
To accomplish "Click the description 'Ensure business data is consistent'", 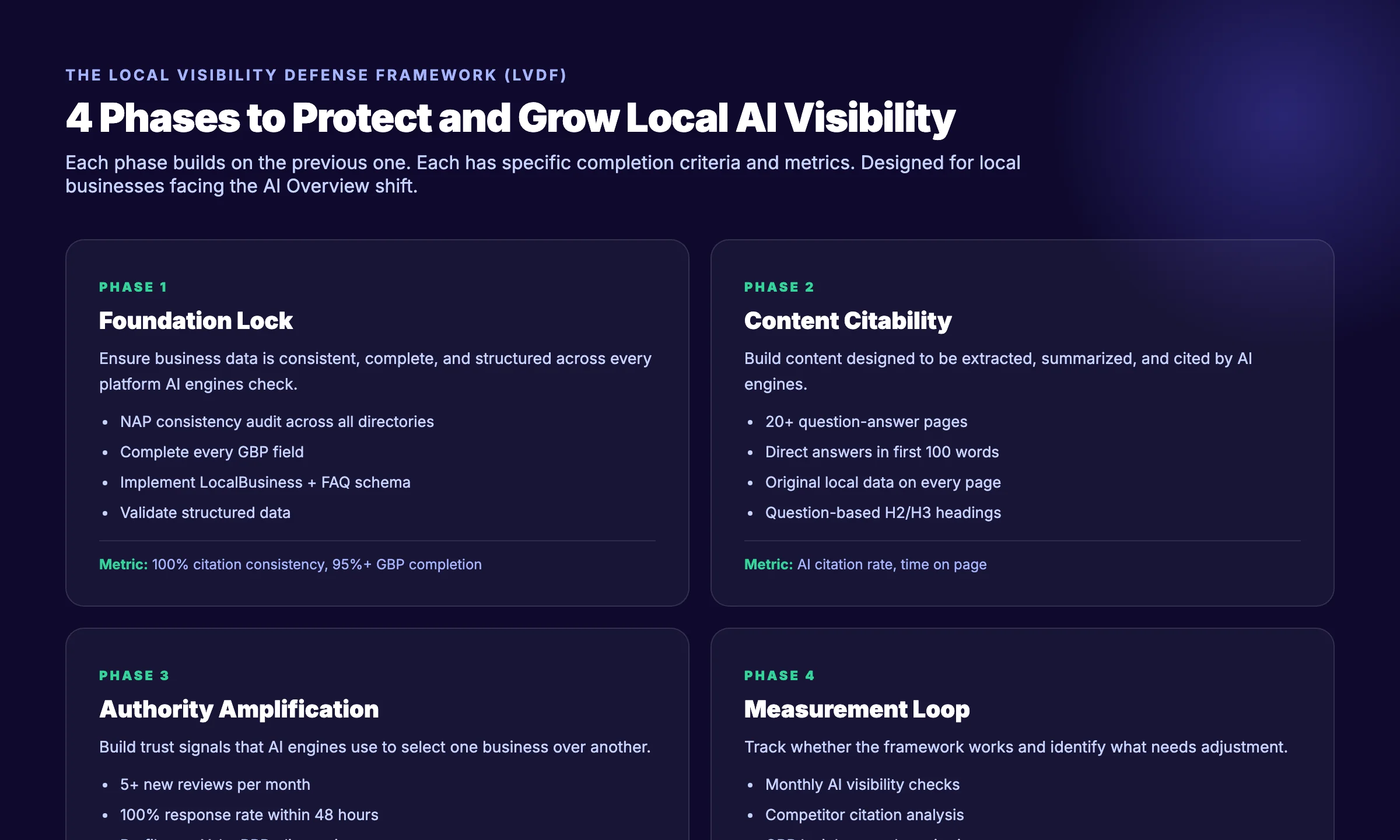I will (375, 371).
